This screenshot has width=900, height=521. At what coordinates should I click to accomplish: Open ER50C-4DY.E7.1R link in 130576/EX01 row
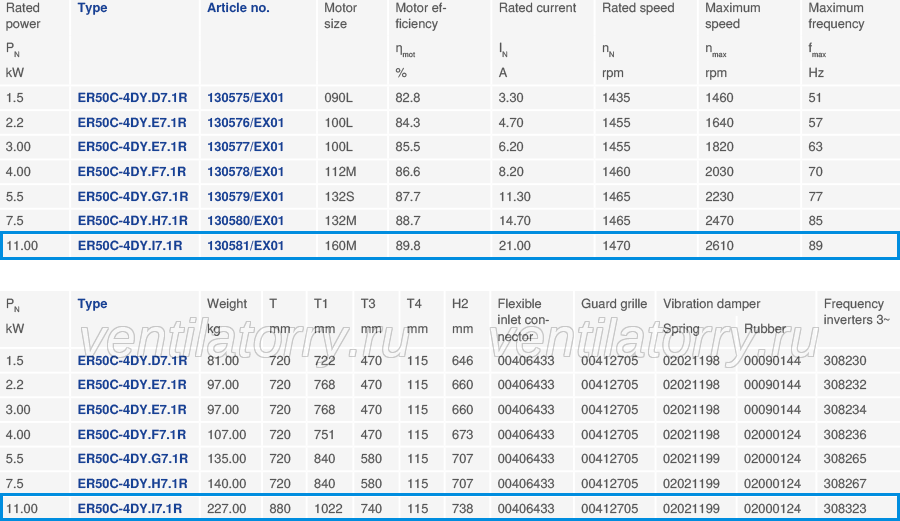point(132,123)
